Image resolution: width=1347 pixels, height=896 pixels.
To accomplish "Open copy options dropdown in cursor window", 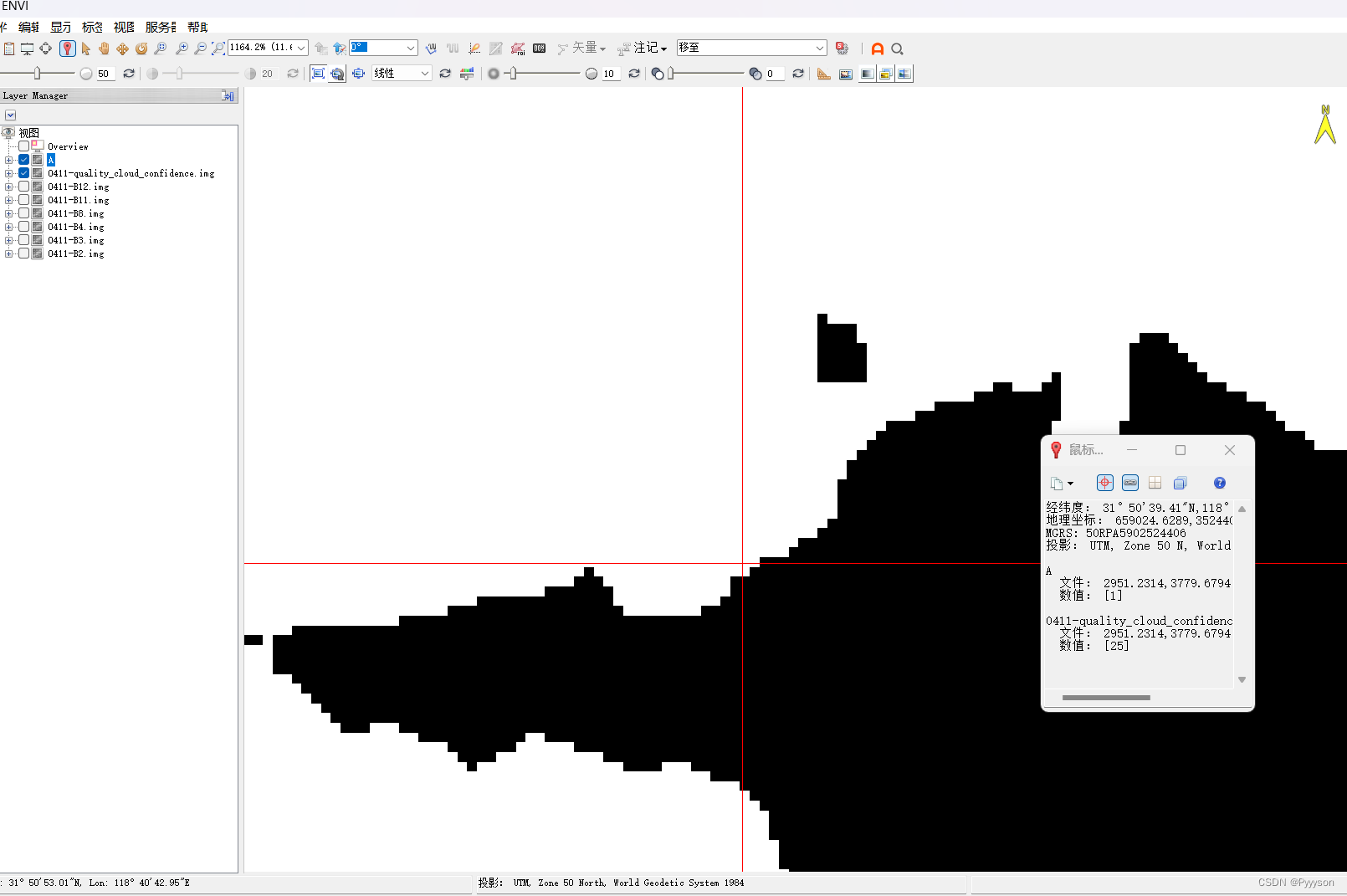I will pyautogui.click(x=1070, y=484).
